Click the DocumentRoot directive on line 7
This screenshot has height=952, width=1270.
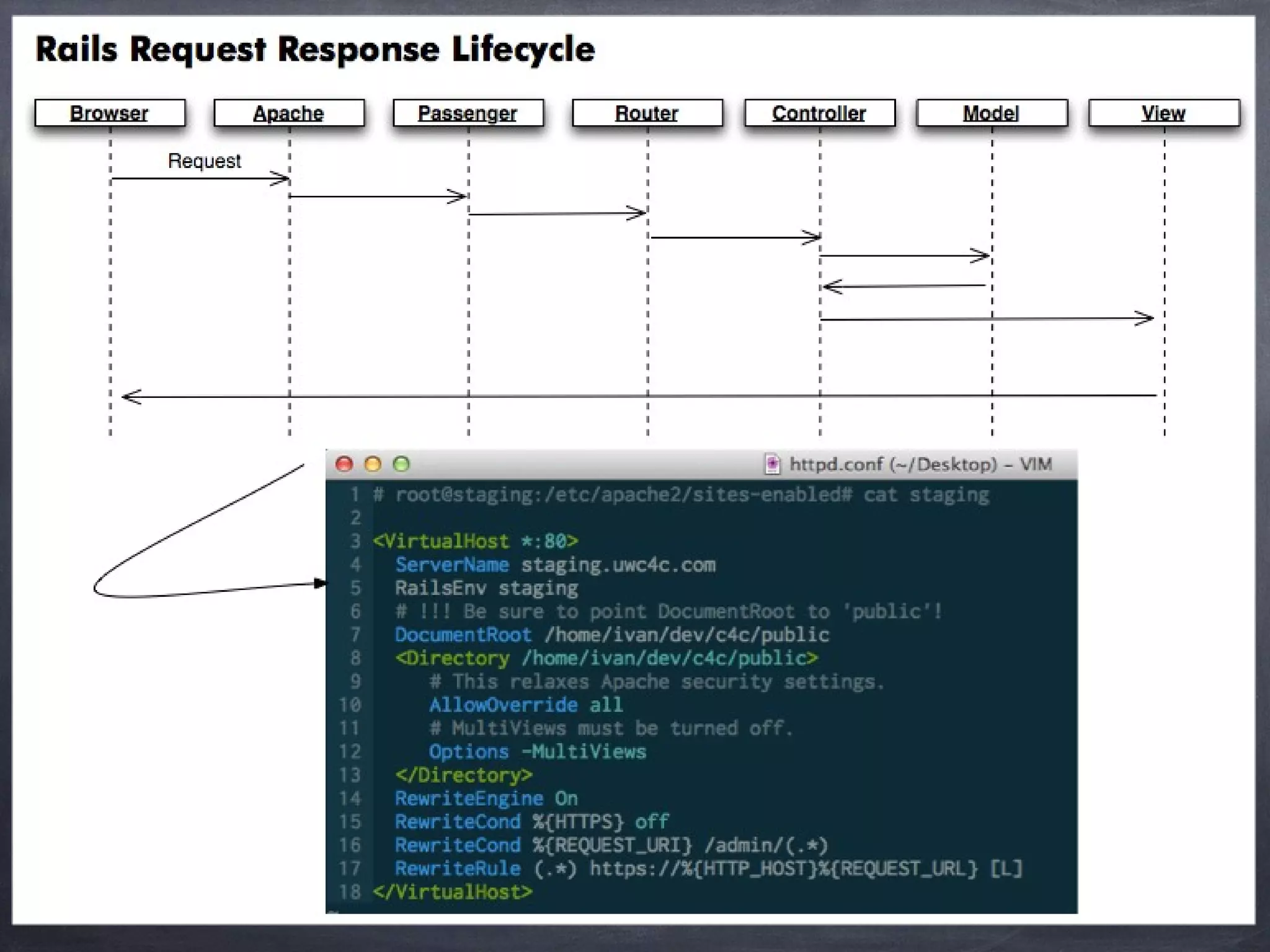(463, 635)
